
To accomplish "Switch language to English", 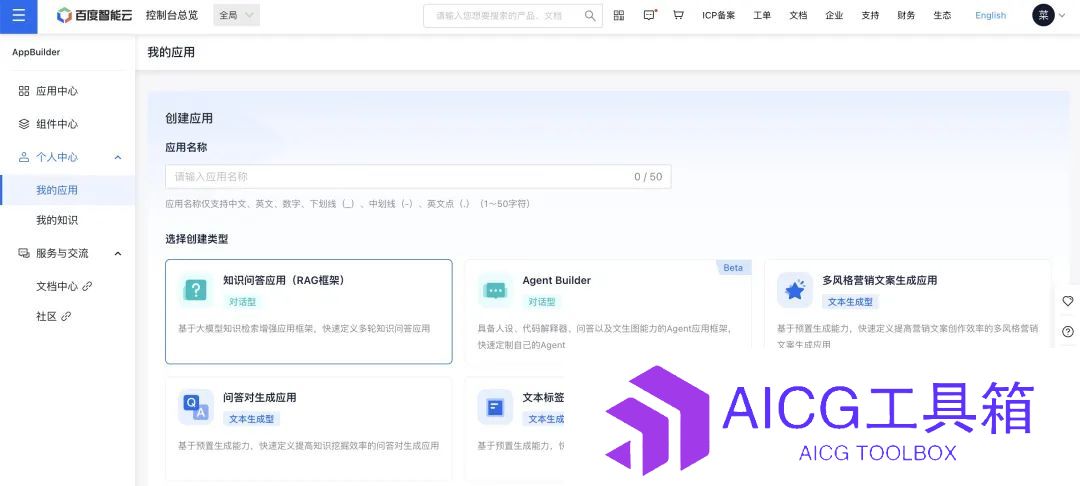I will point(990,15).
